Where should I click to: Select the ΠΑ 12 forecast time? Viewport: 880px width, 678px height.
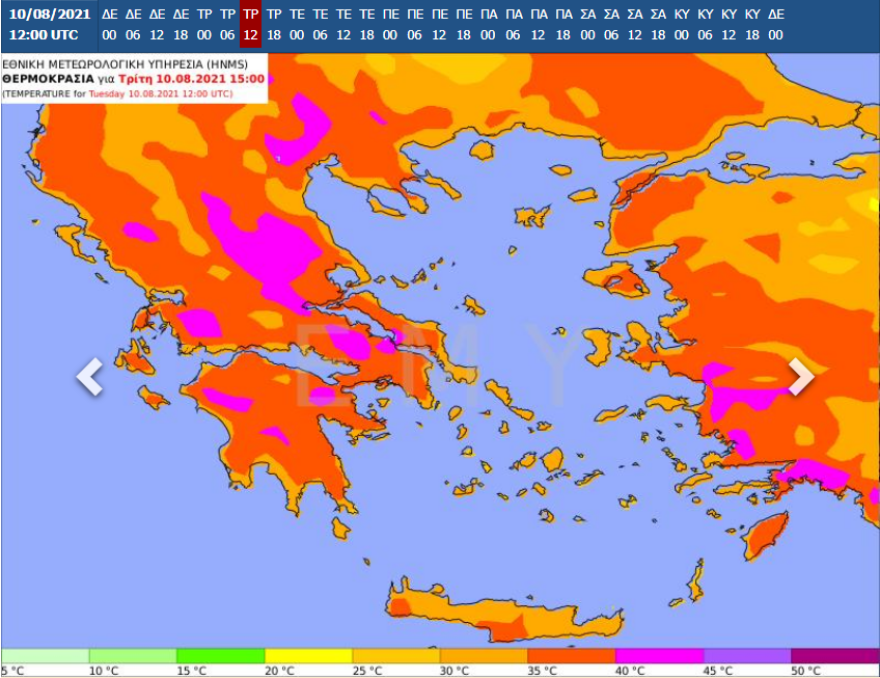pyautogui.click(x=539, y=25)
